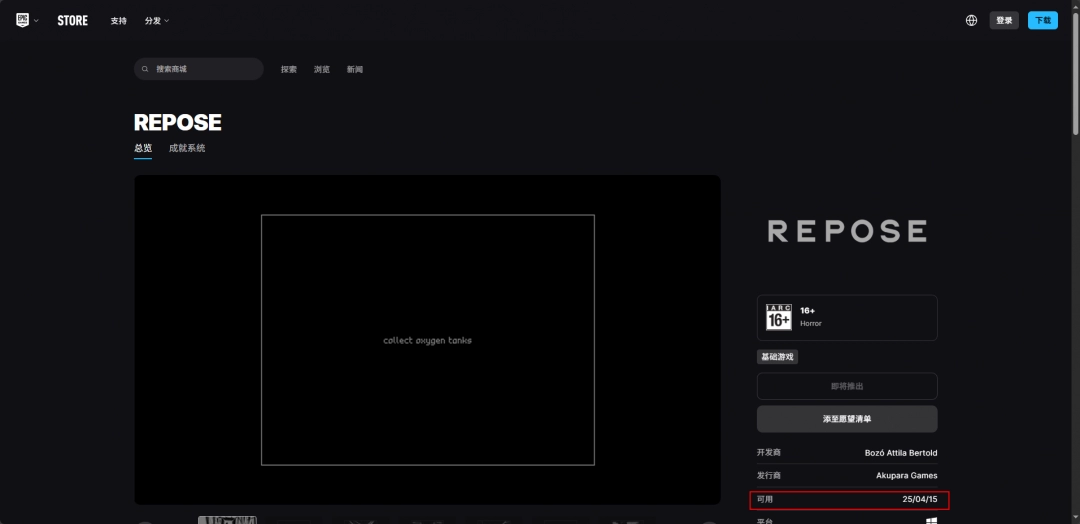This screenshot has height=524, width=1080.
Task: Click the 即将推出 button
Action: [x=847, y=386]
